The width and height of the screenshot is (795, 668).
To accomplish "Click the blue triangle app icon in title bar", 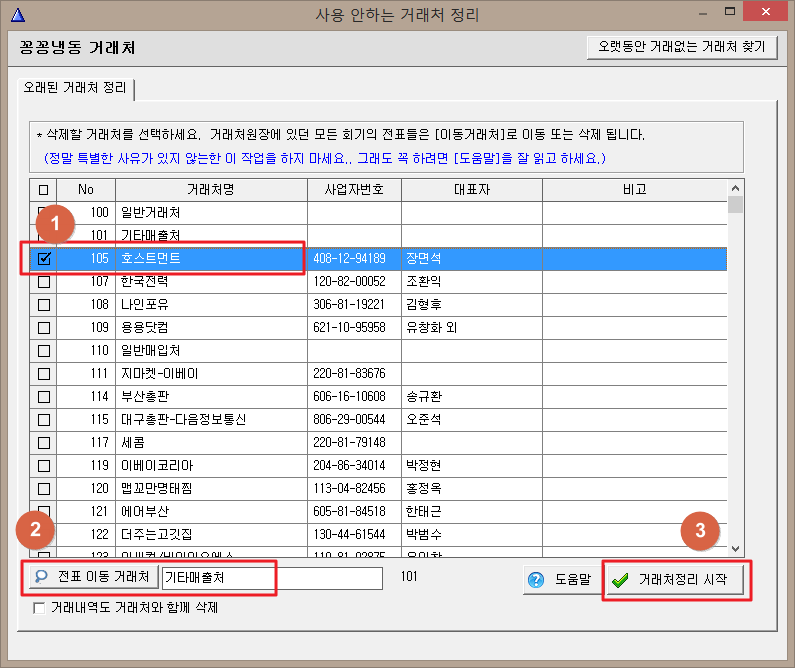I will (x=18, y=15).
